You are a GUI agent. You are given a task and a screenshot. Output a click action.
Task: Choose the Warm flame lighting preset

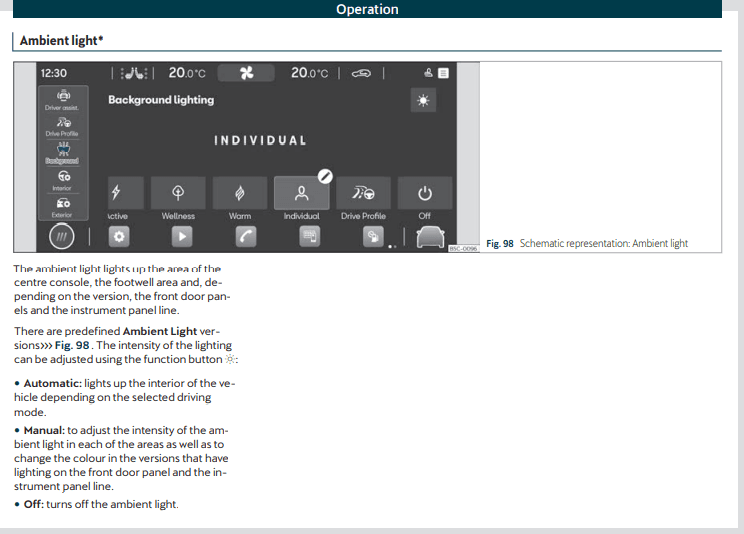coord(240,193)
